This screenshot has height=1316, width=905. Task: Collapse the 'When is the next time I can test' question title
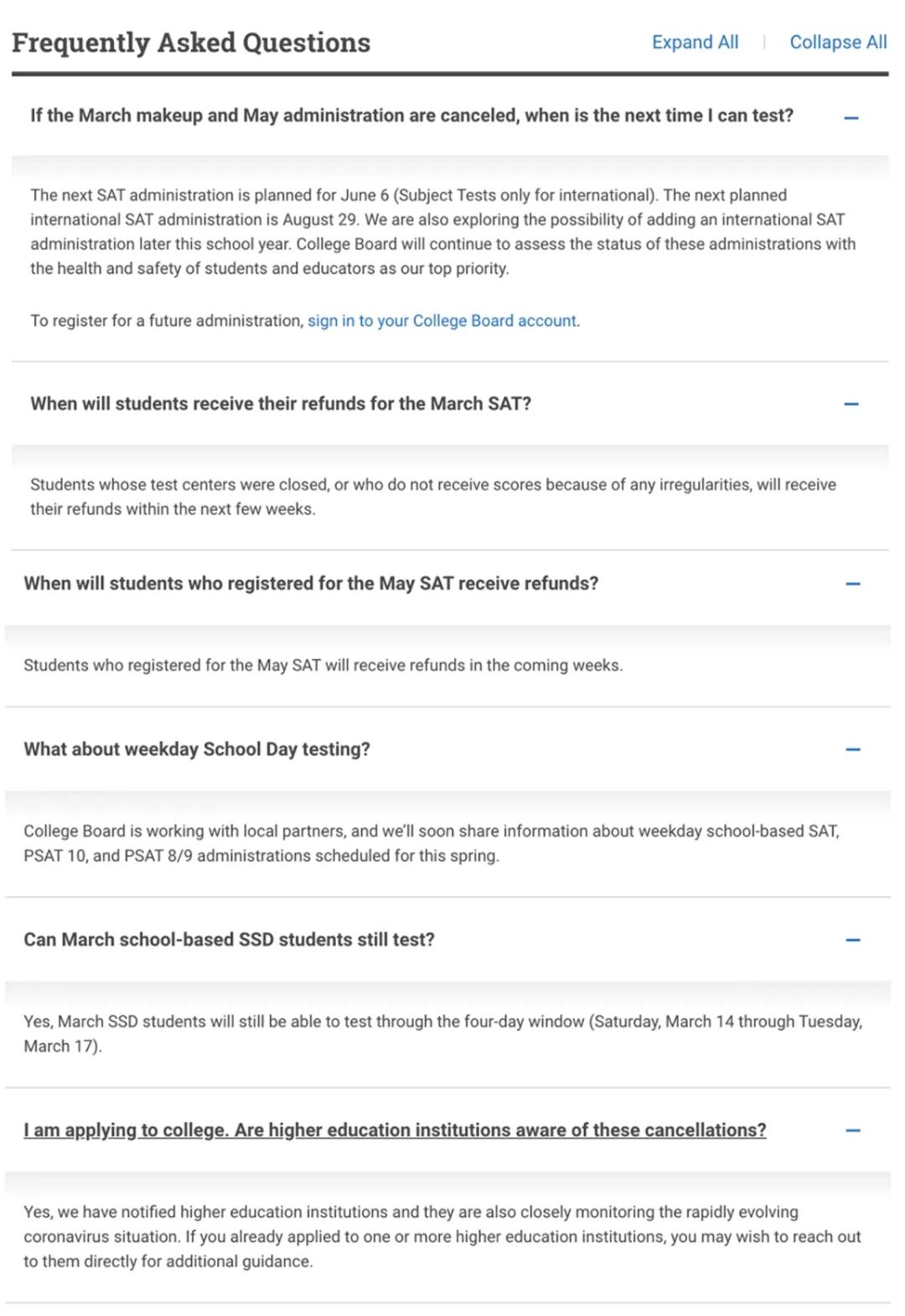411,116
